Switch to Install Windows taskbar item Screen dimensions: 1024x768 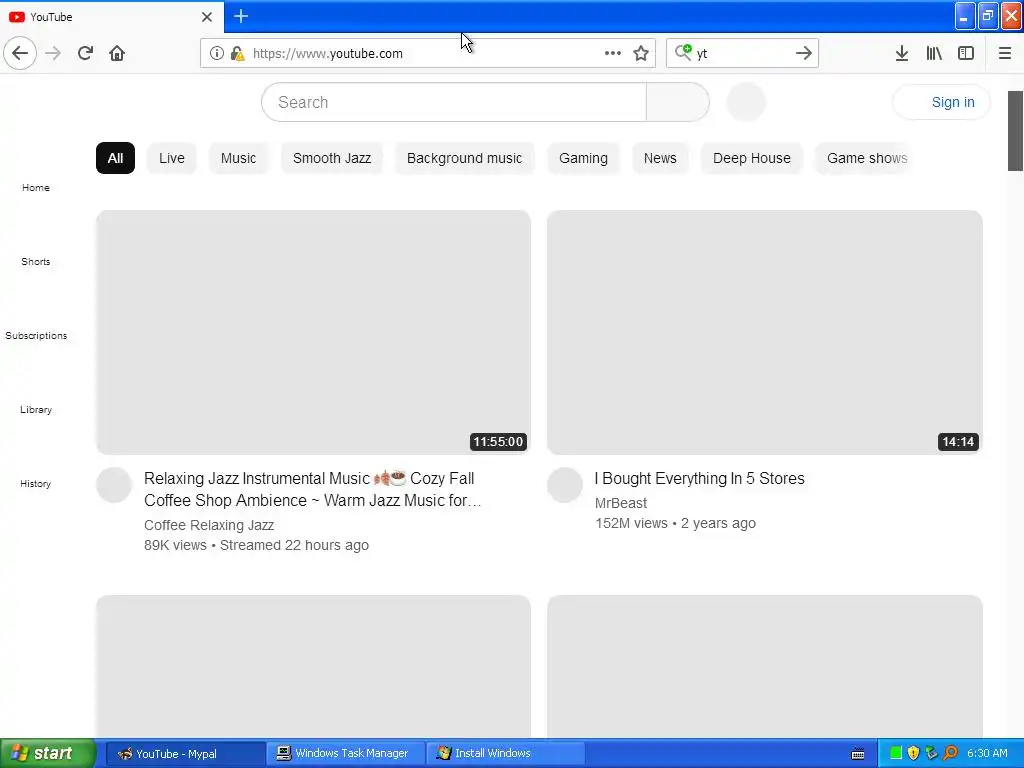click(505, 753)
